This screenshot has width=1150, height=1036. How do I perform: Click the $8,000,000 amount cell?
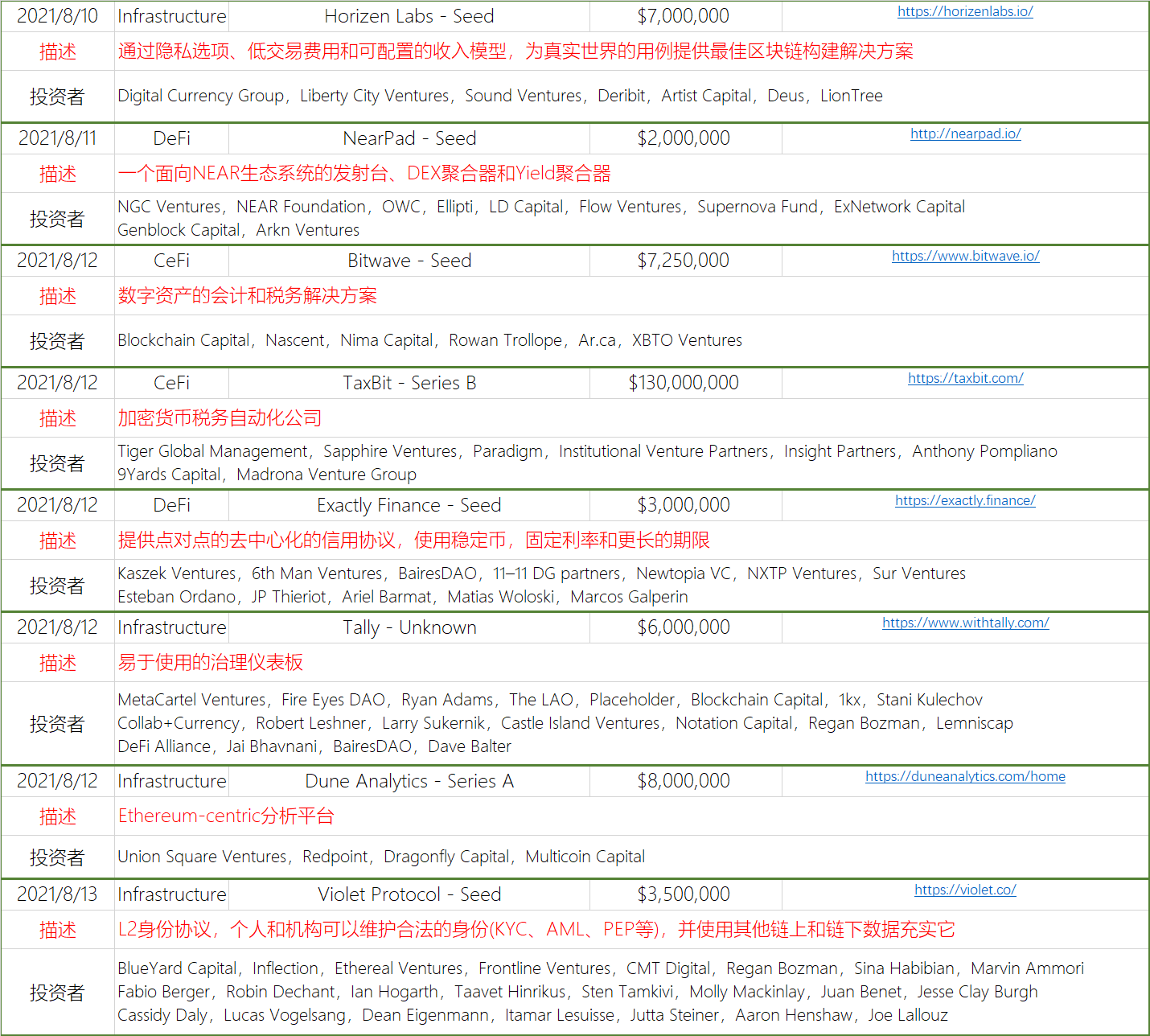(685, 781)
